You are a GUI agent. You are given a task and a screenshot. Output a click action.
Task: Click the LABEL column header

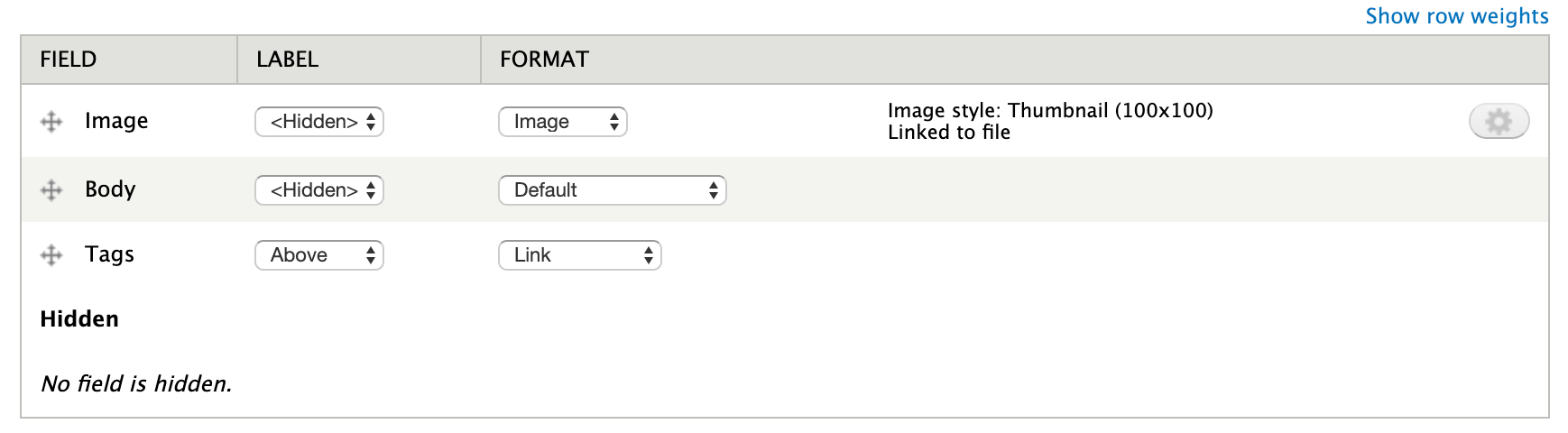tap(287, 60)
